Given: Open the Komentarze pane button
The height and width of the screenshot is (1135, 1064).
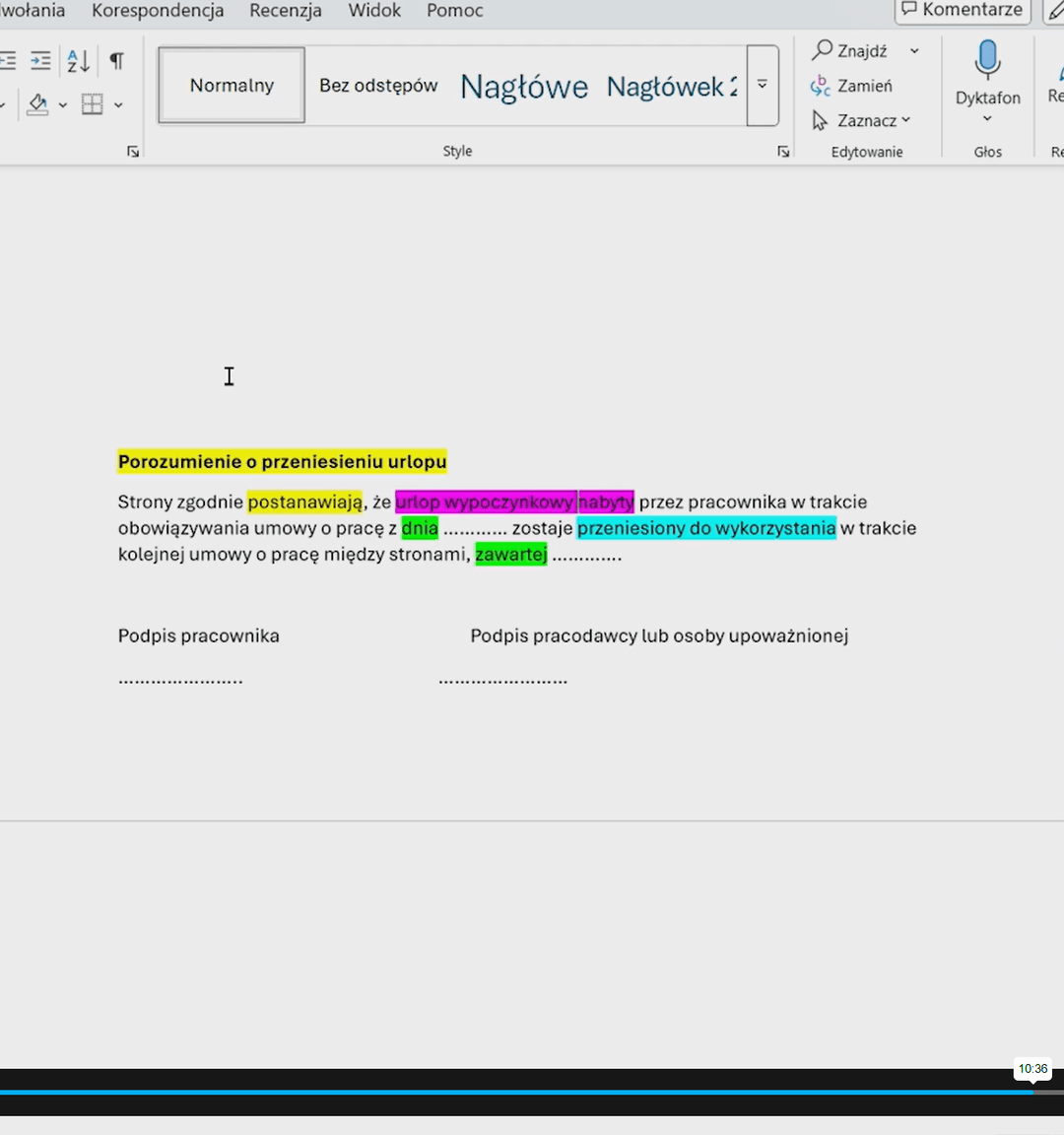Looking at the screenshot, I should point(962,10).
